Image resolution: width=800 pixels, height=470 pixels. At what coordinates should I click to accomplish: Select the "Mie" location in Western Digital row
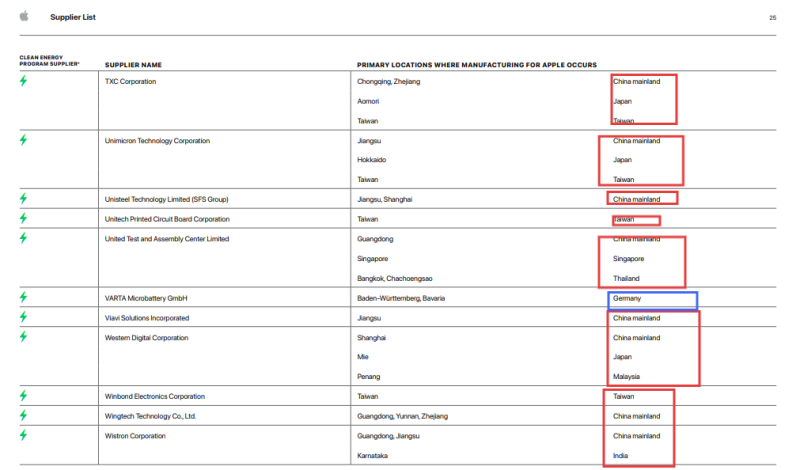(x=363, y=357)
